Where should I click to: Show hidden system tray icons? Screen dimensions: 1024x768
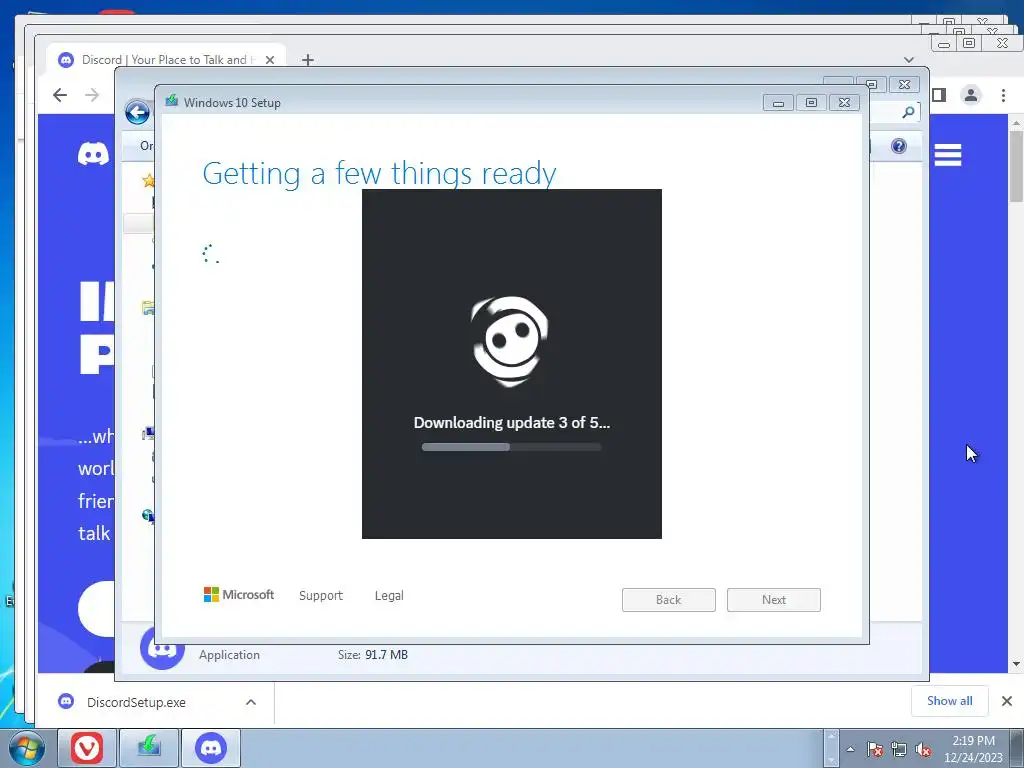coord(850,749)
